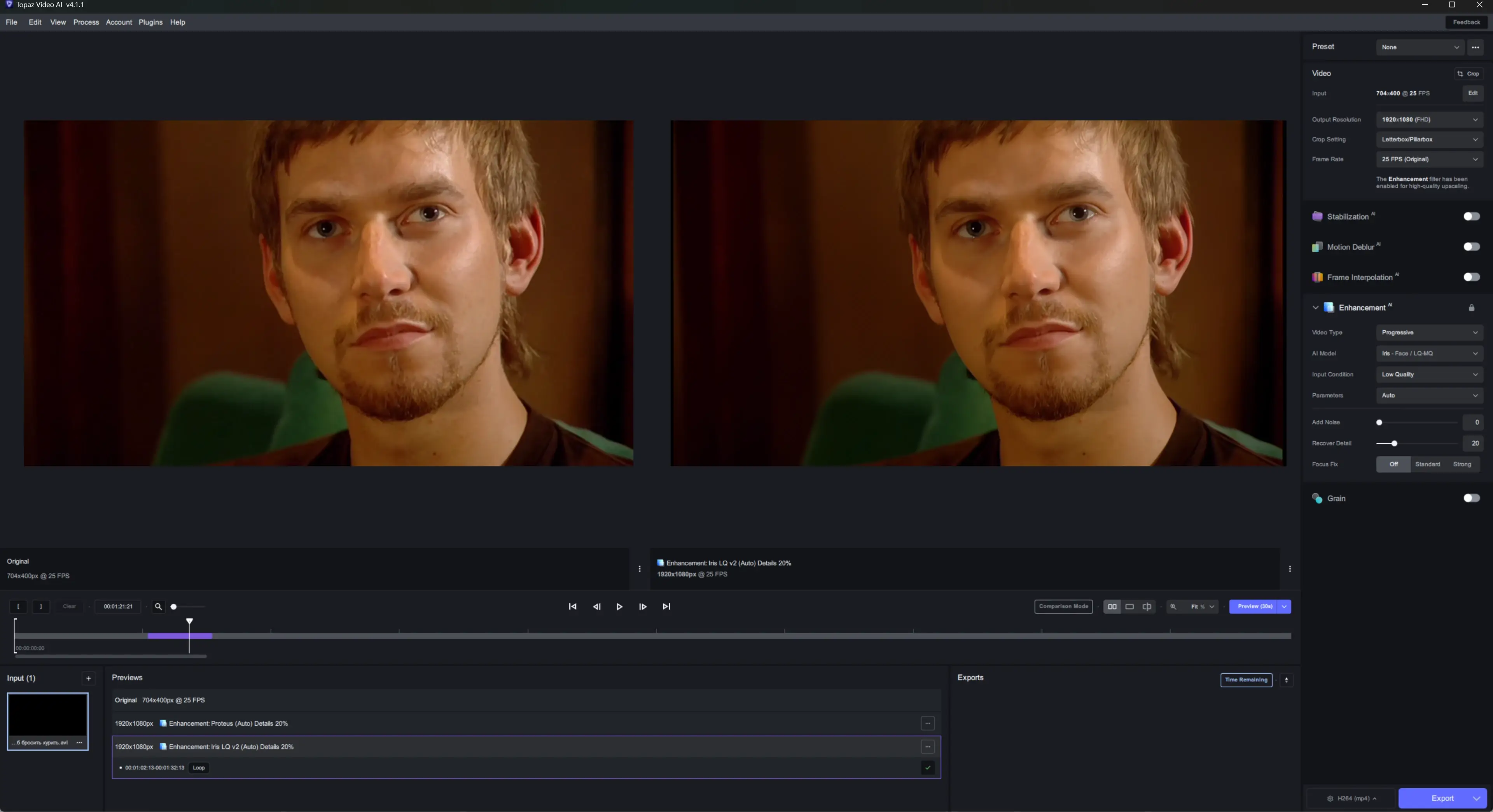
Task: Jump to the first frame
Action: 573,607
